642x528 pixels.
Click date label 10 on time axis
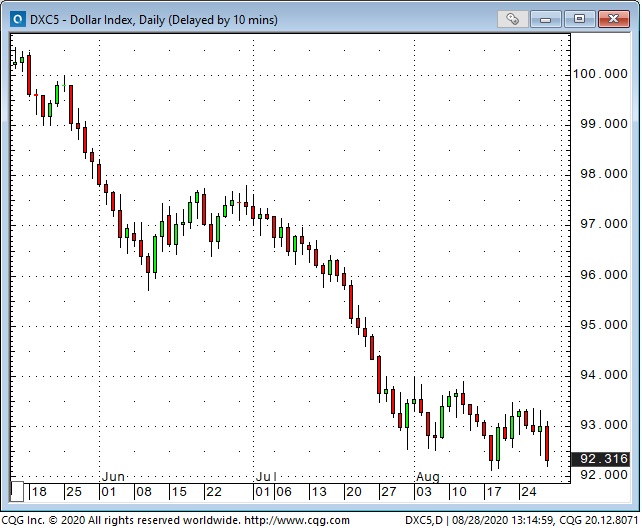tap(459, 492)
